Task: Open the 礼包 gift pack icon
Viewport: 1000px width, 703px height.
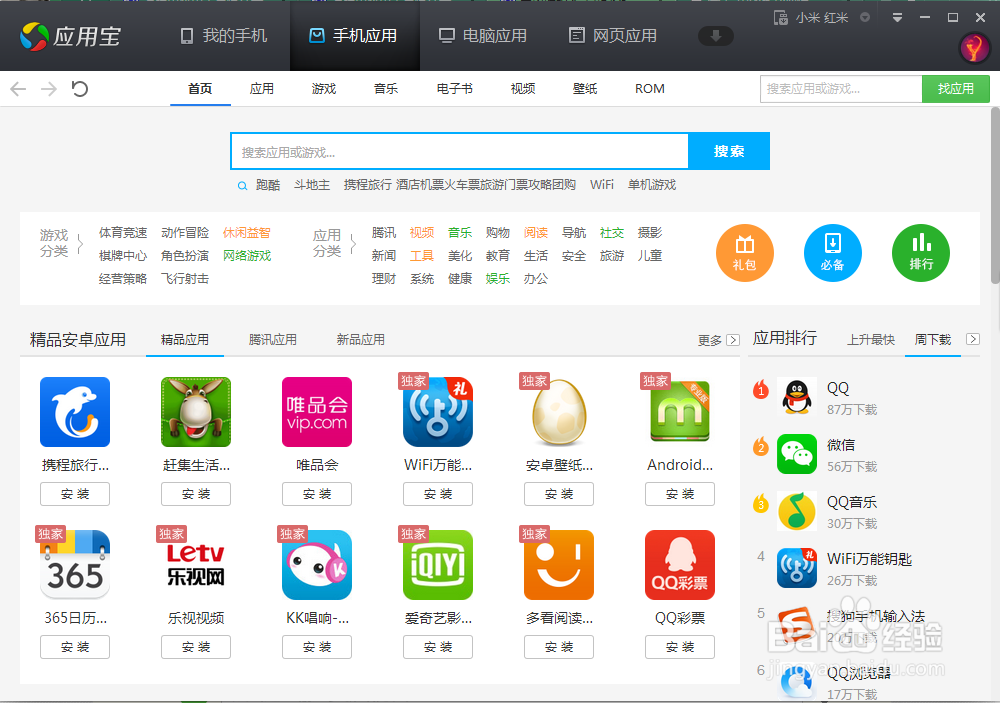Action: click(744, 253)
